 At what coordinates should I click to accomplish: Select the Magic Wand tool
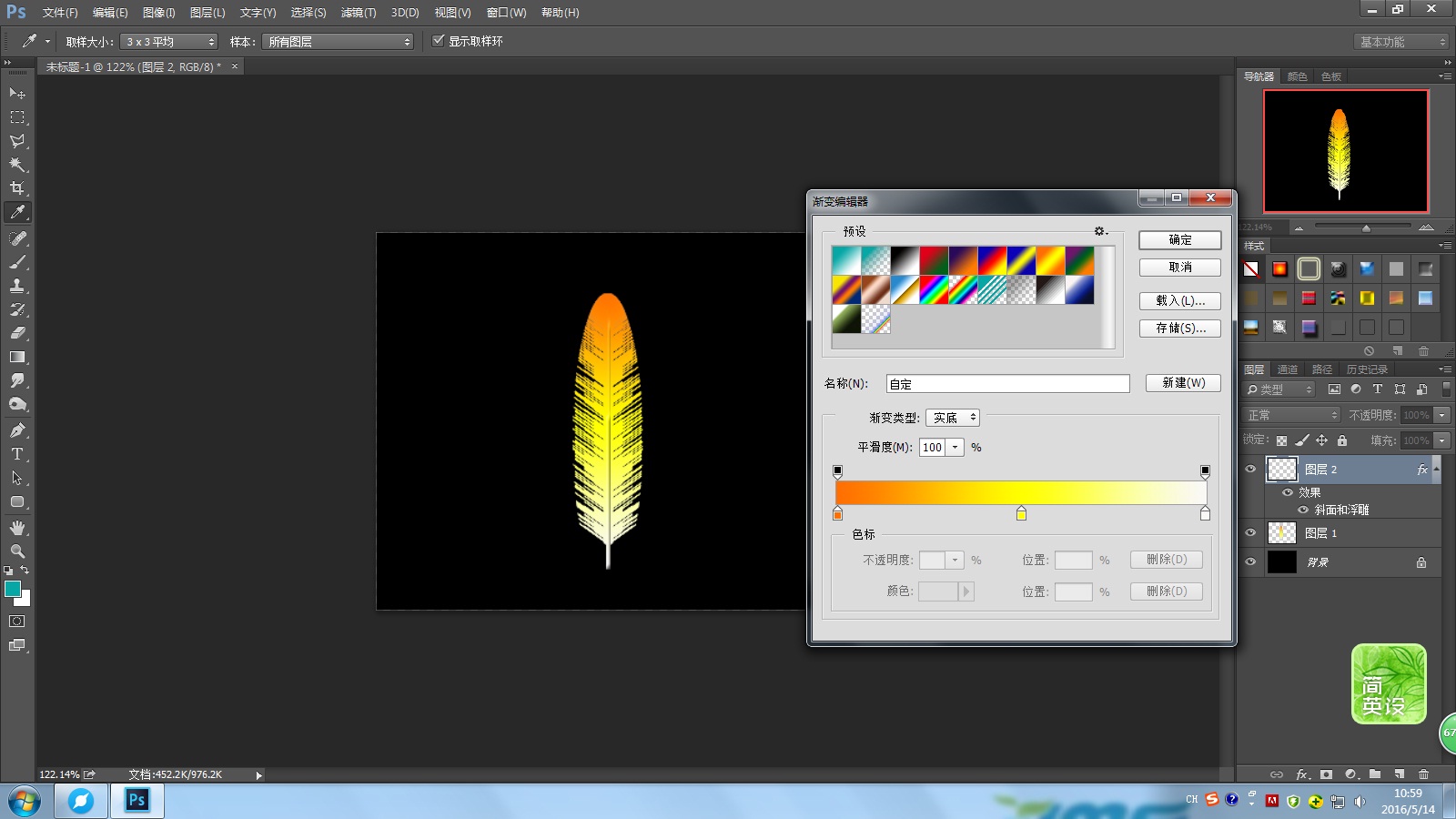[x=17, y=165]
